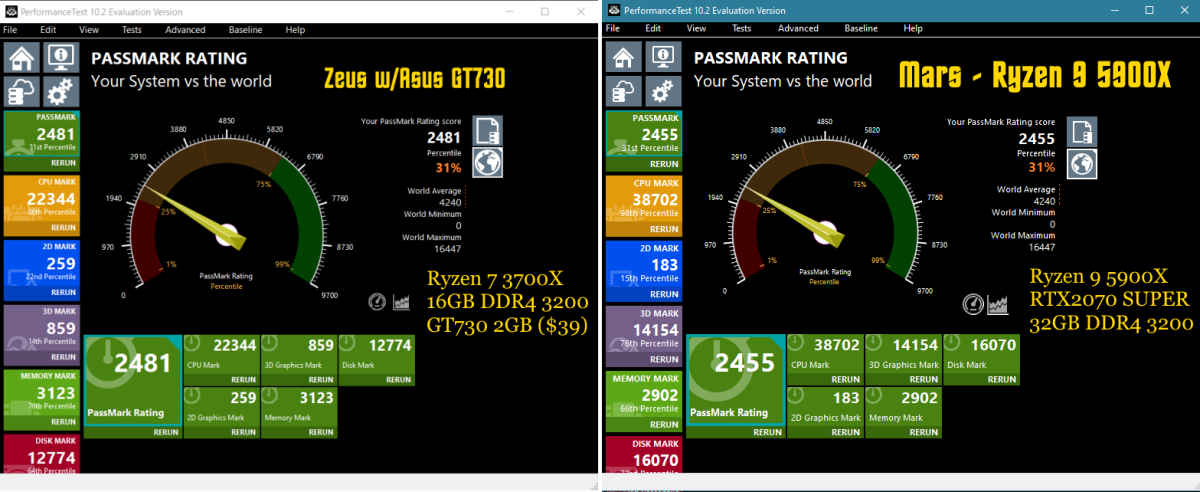Rerun the large PassMark Rating 2455 tile
1200x492 pixels.
pos(767,432)
